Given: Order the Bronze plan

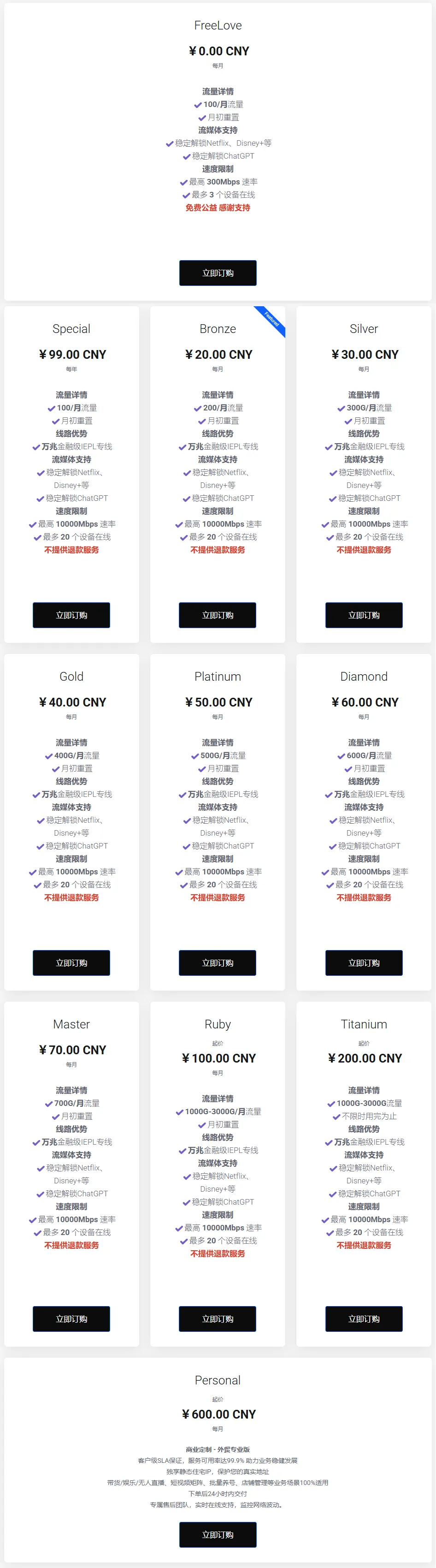Looking at the screenshot, I should pyautogui.click(x=218, y=615).
